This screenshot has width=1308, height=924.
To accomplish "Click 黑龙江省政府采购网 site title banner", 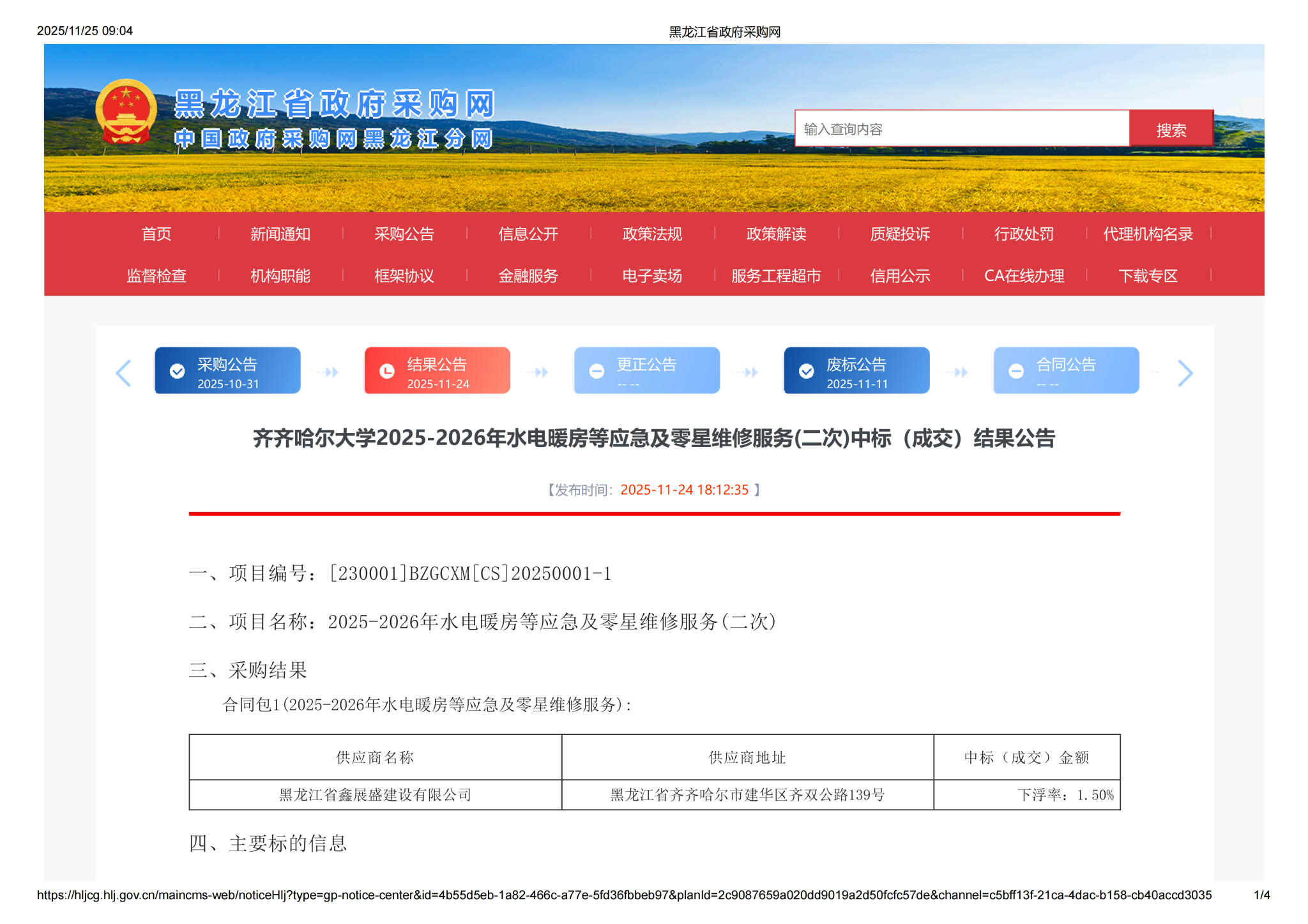I will 334,104.
